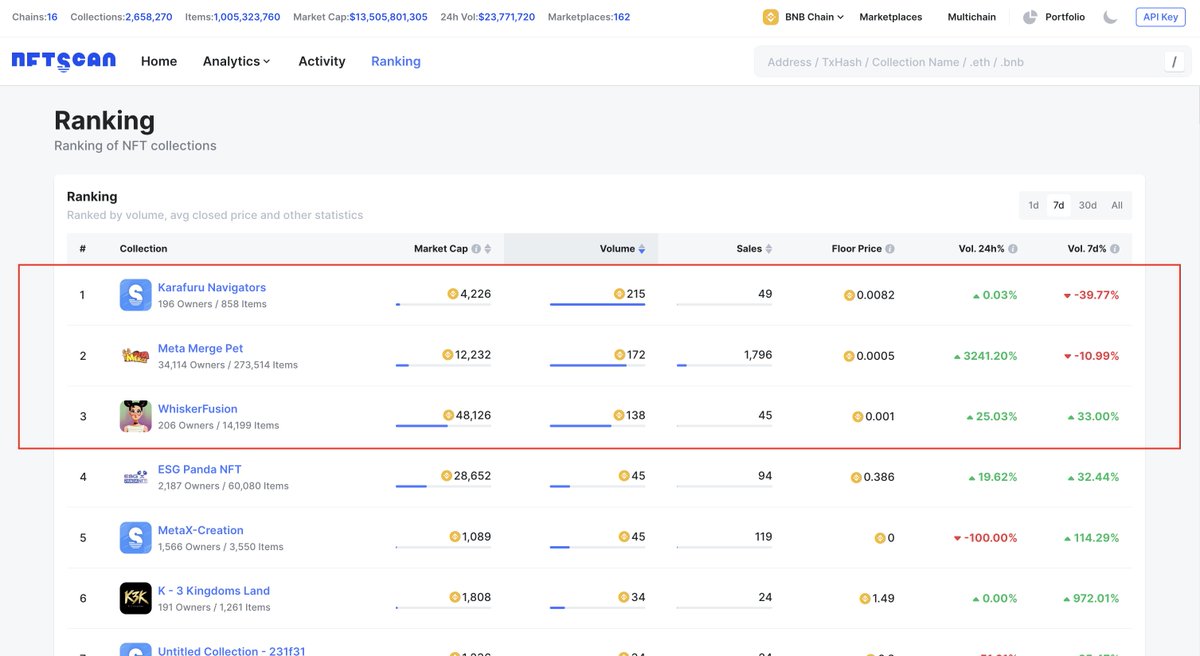Select the 1d time filter
Viewport: 1200px width, 656px height.
point(1033,204)
